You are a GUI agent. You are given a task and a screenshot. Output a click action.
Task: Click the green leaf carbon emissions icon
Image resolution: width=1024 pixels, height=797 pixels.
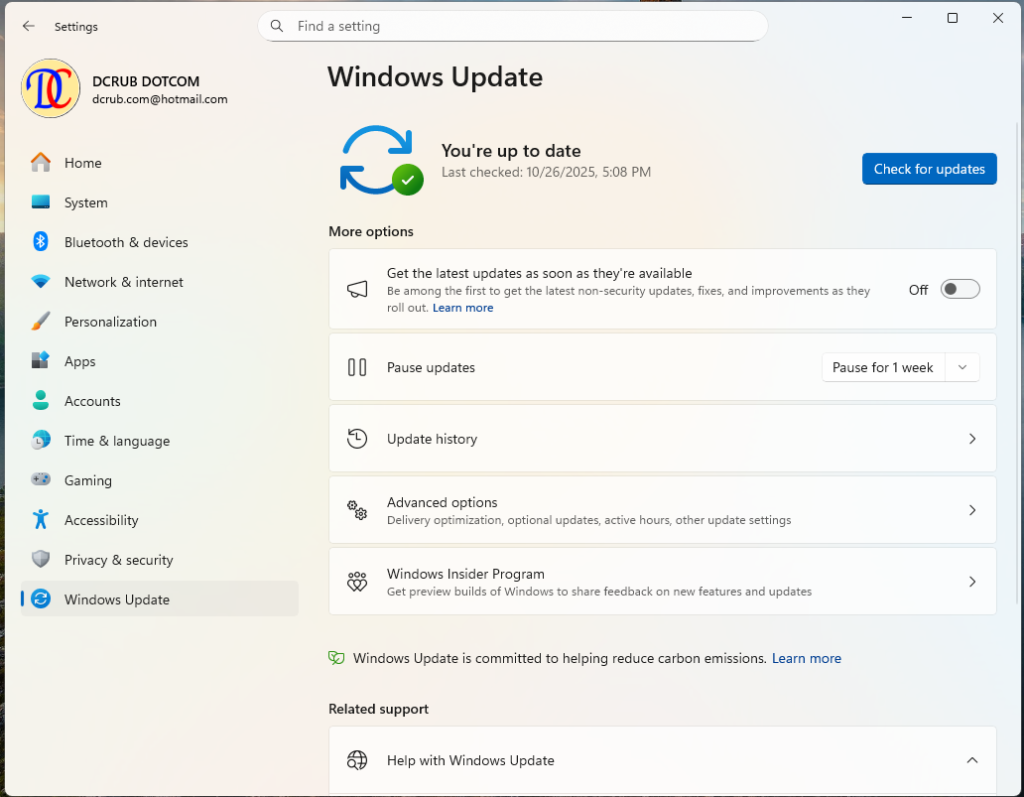tap(336, 658)
